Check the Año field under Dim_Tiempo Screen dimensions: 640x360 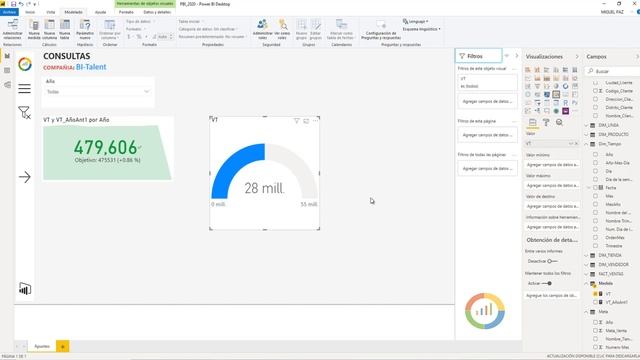(596, 155)
